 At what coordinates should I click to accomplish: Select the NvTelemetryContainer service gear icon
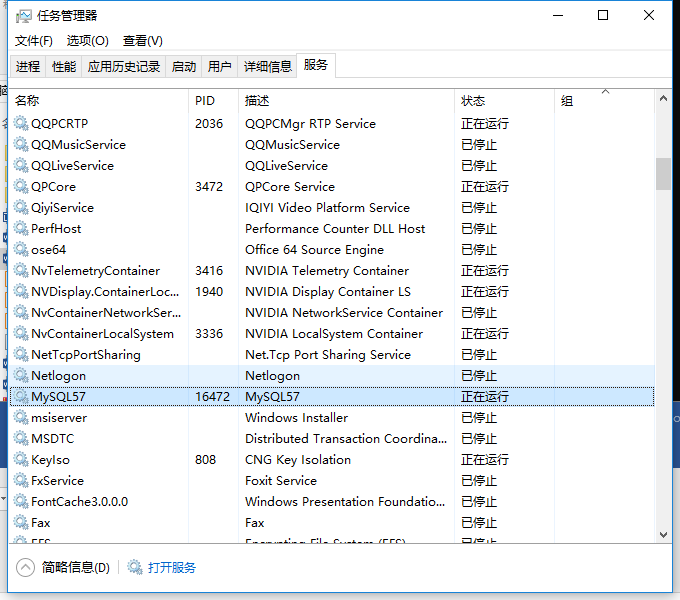point(21,271)
